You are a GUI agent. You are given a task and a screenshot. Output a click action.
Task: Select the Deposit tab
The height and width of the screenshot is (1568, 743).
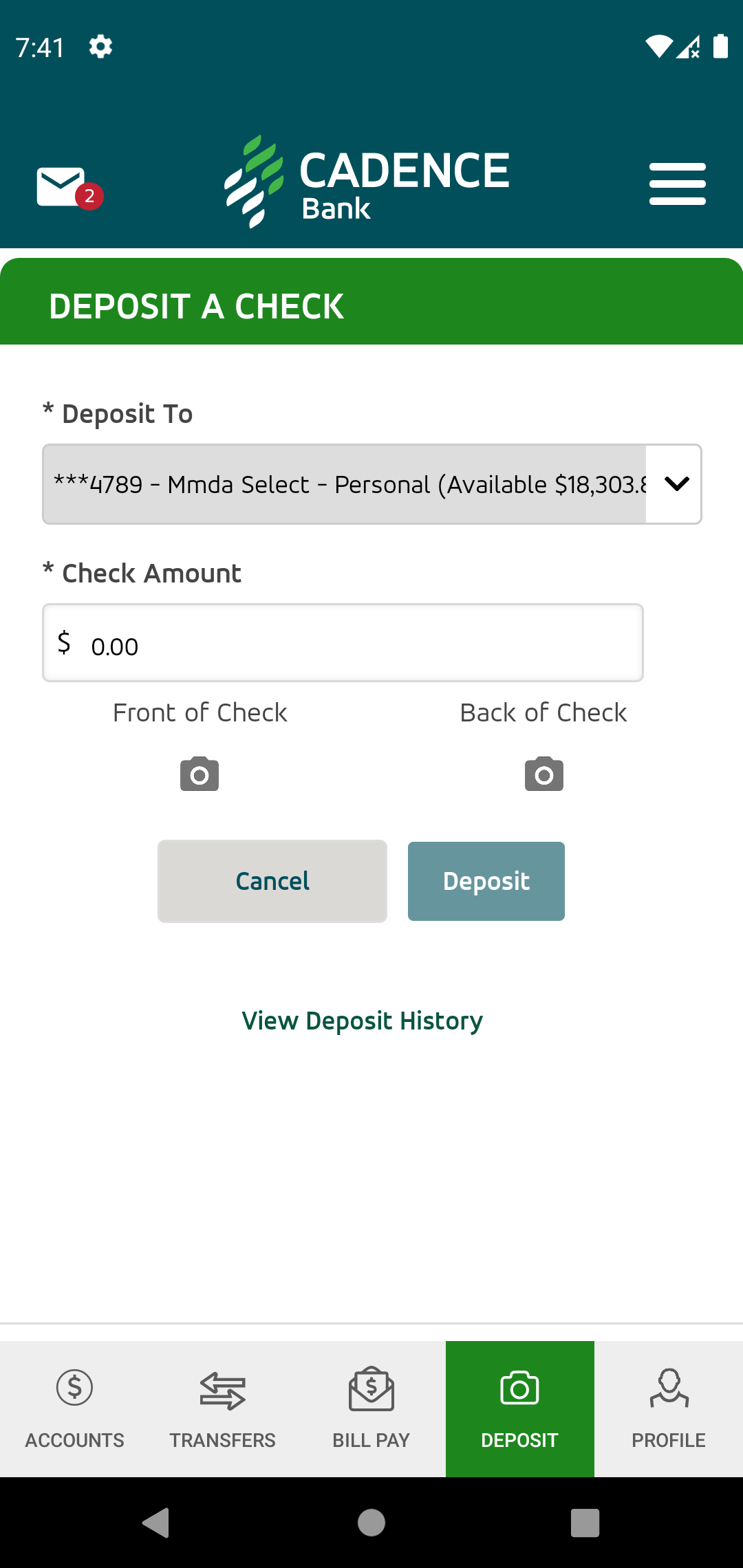coord(520,1408)
